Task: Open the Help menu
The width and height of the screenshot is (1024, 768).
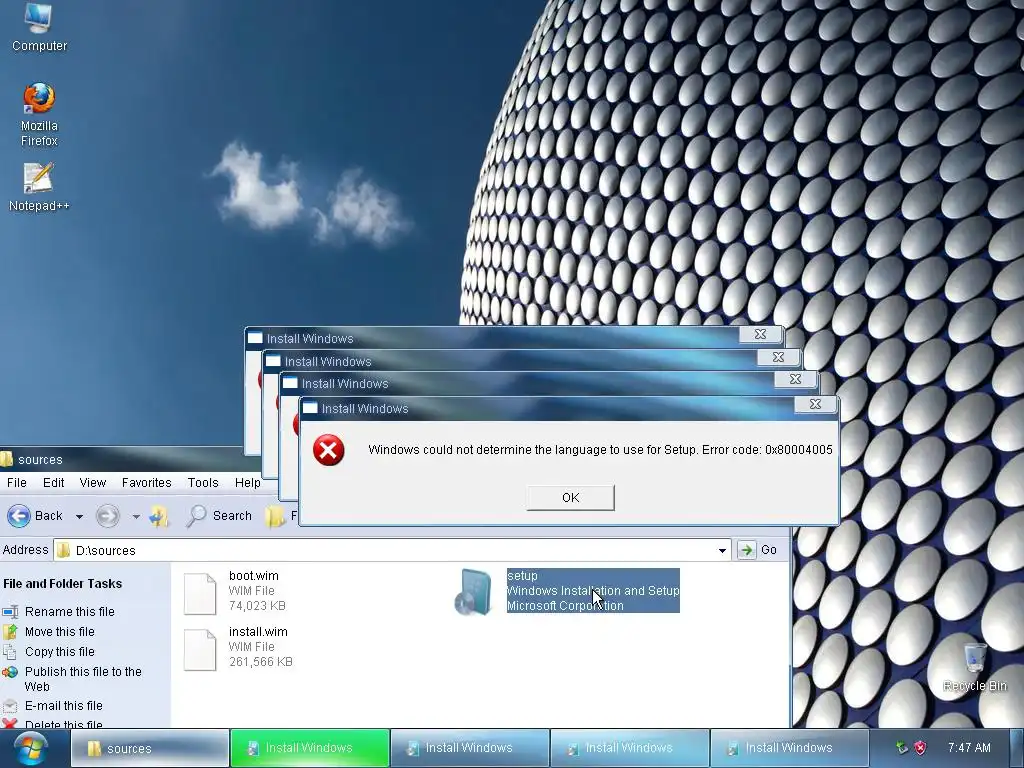Action: click(x=248, y=483)
